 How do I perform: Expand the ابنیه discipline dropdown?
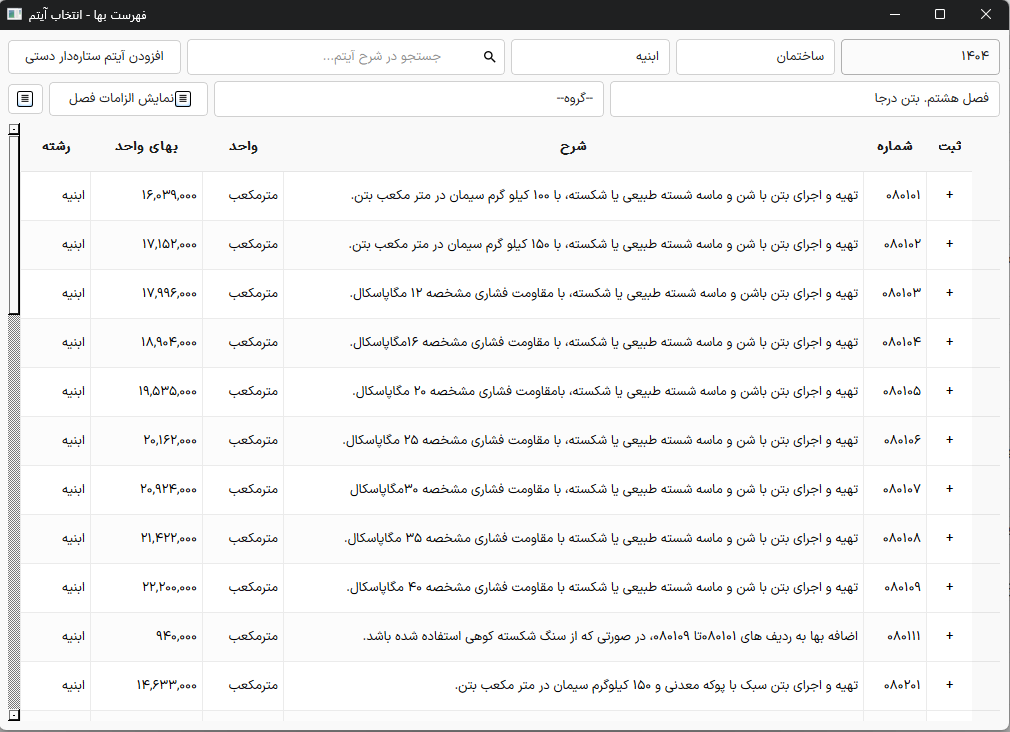coord(591,57)
